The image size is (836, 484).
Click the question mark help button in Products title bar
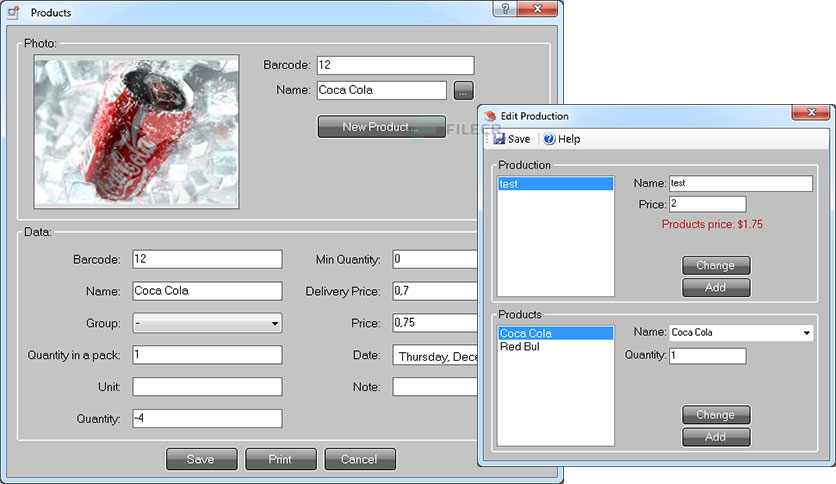click(504, 9)
